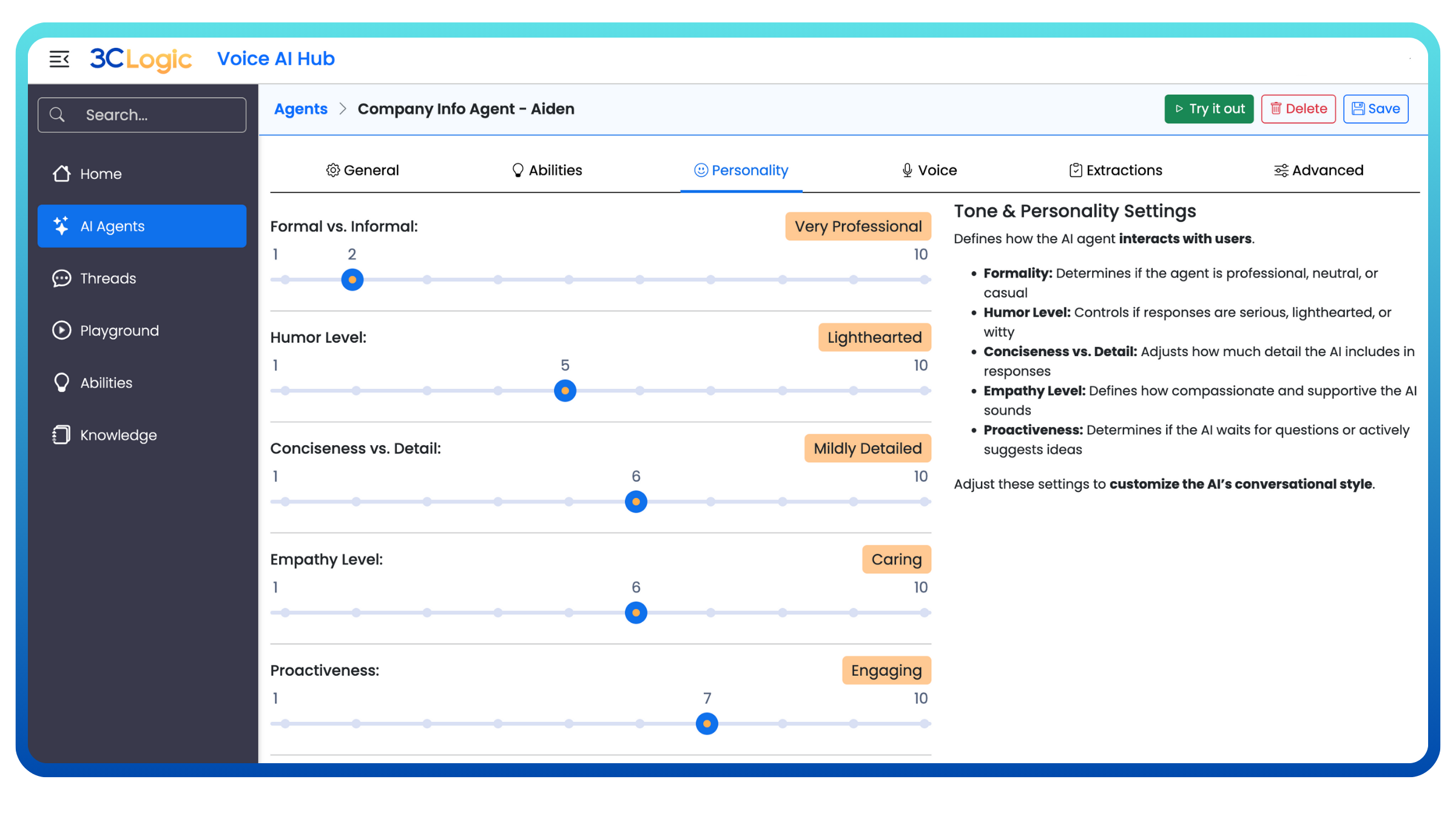Viewport: 1456px width, 819px height.
Task: Set Humor Level slider to 10
Action: 924,391
